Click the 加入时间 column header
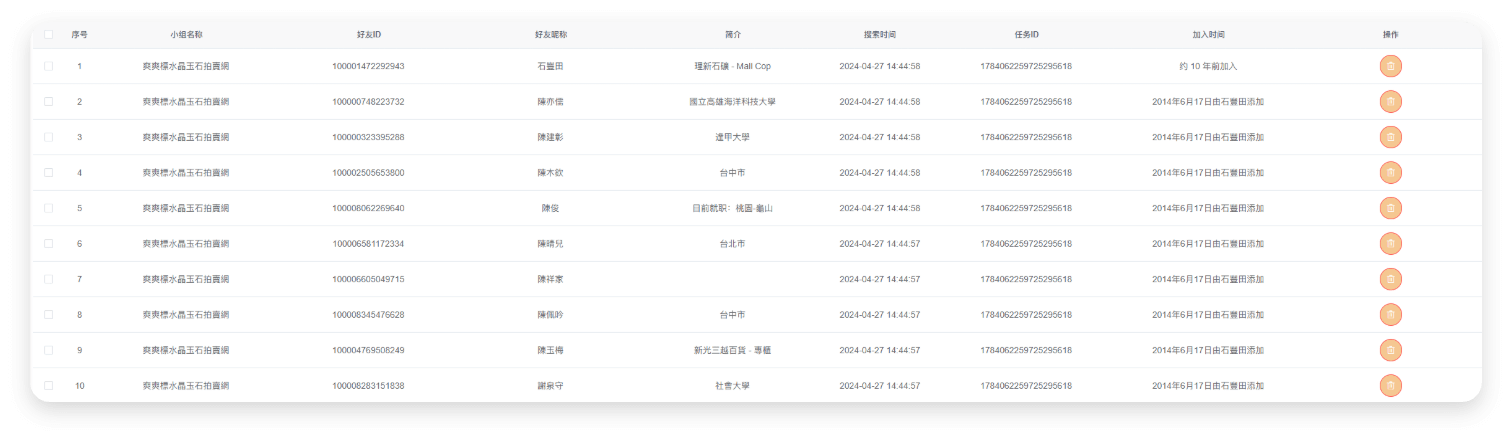Screen dimensions: 1512x440 1208,34
